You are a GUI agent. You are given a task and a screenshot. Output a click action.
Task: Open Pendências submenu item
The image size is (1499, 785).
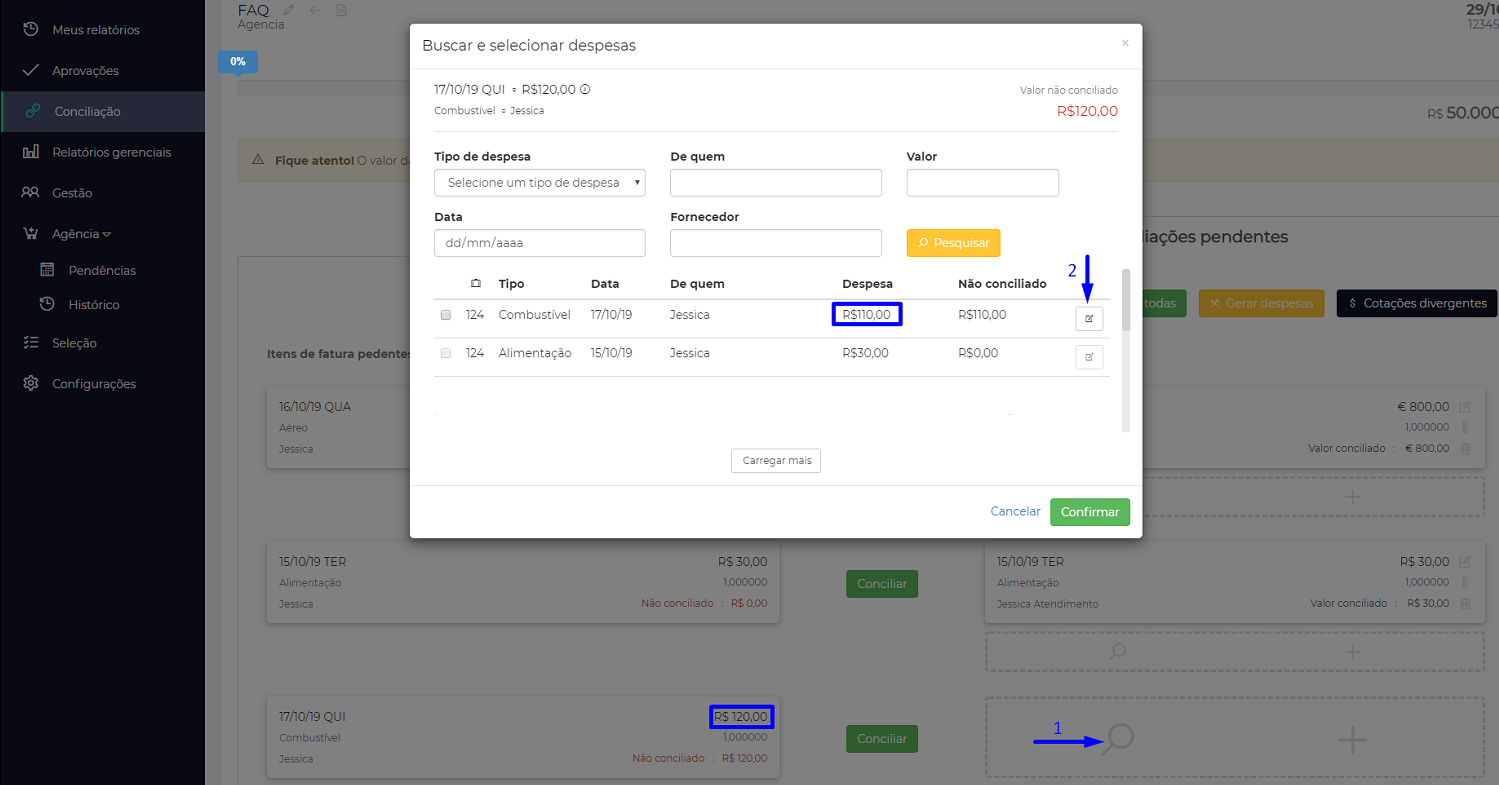click(101, 271)
